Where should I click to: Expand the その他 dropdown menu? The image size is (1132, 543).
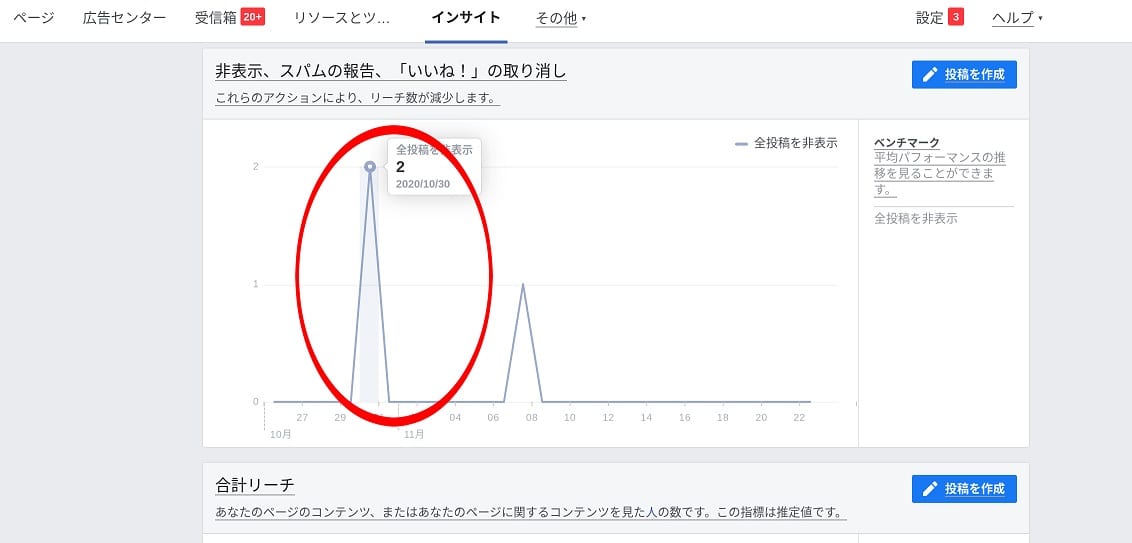(x=560, y=19)
